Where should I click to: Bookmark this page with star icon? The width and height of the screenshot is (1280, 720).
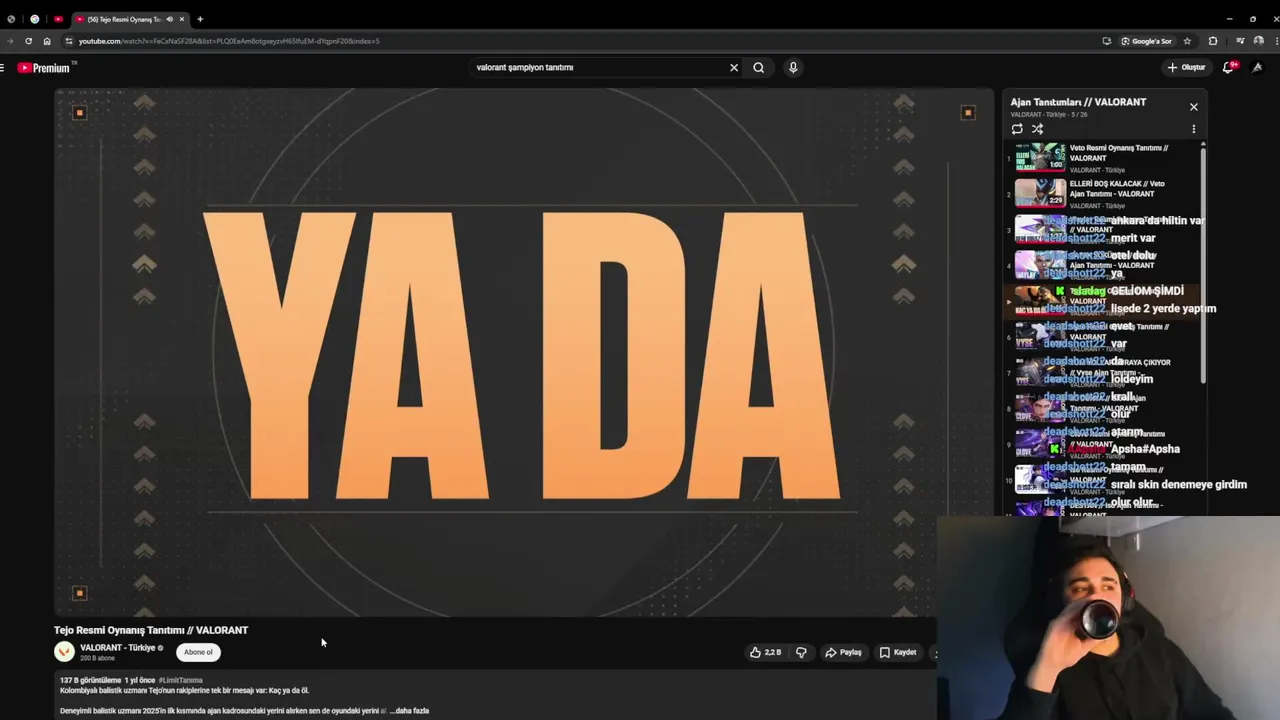1187,41
